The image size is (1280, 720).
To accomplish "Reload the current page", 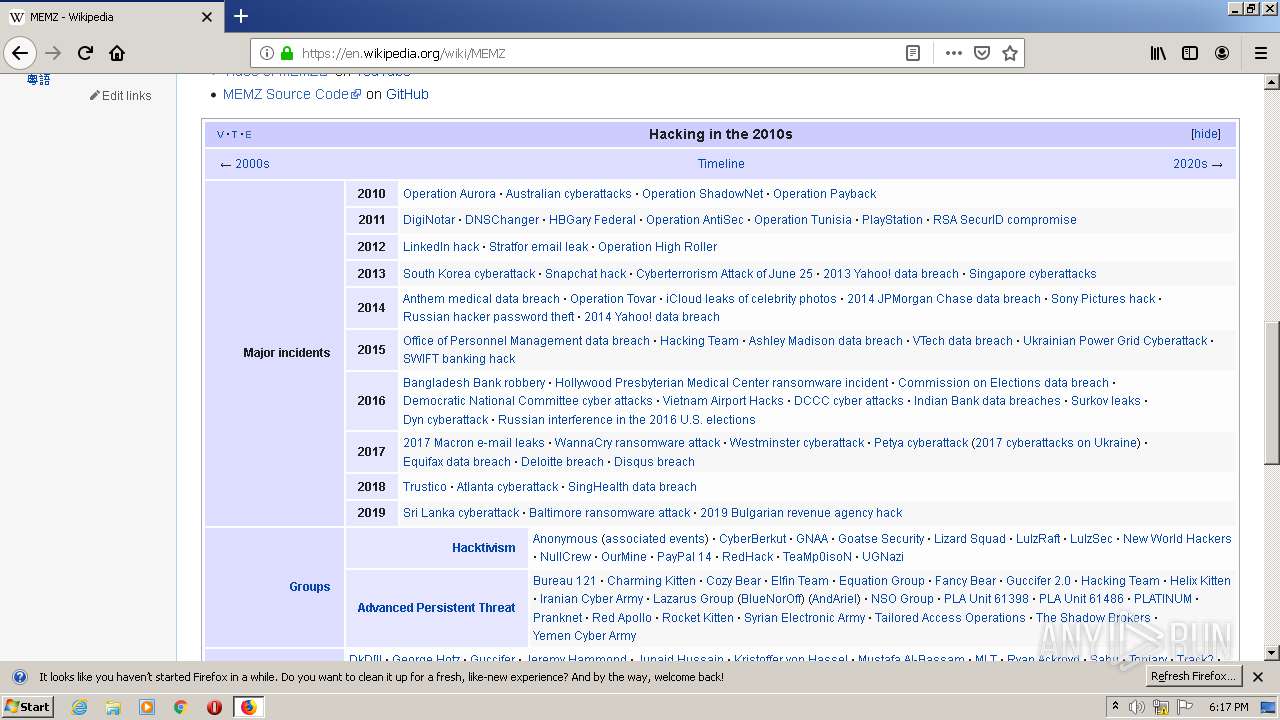I will click(x=85, y=53).
